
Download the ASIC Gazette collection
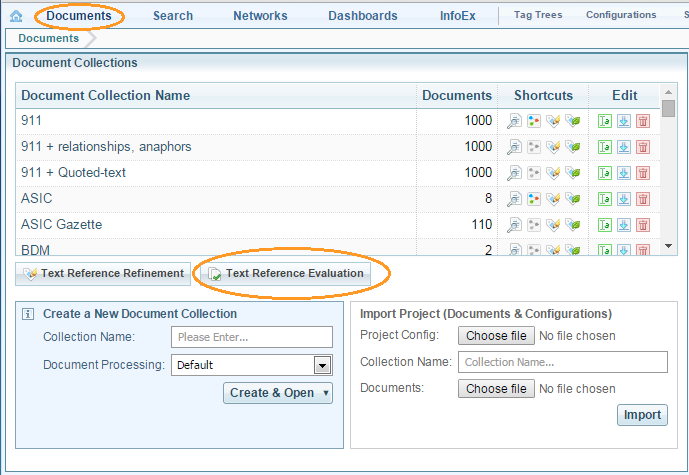click(623, 225)
